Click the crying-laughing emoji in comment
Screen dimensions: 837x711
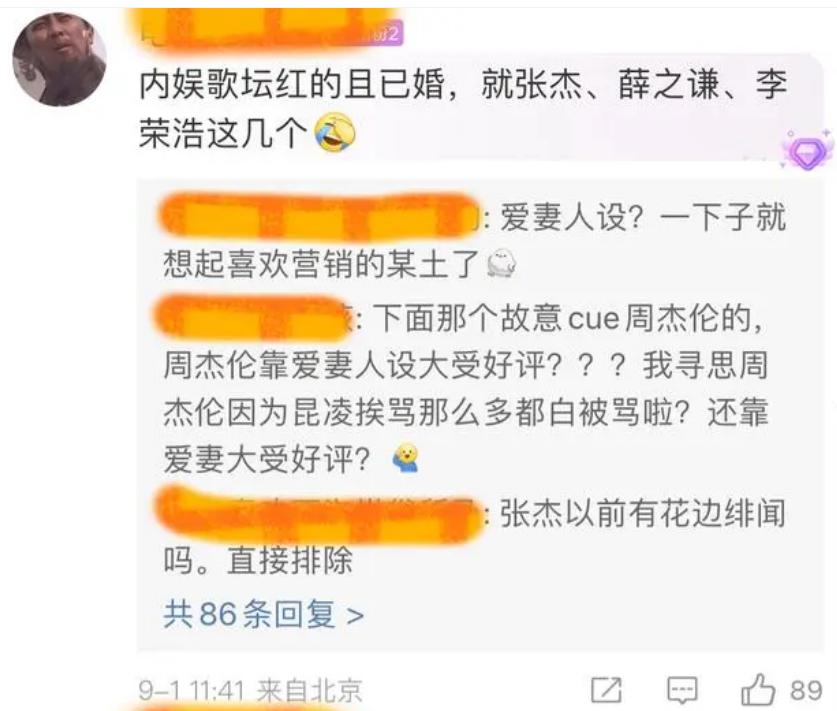335,132
